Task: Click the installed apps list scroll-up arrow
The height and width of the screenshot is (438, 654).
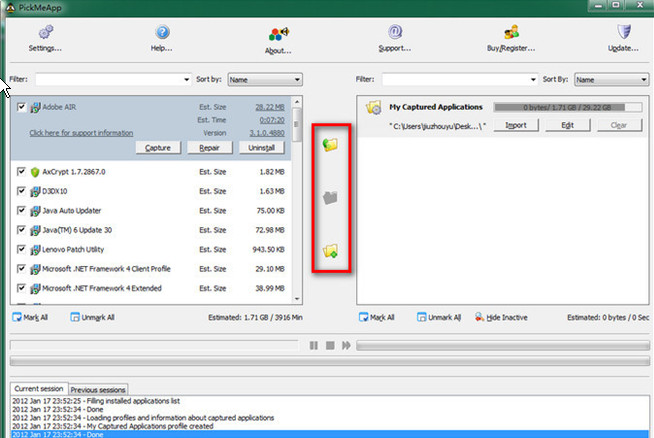Action: pyautogui.click(x=297, y=102)
